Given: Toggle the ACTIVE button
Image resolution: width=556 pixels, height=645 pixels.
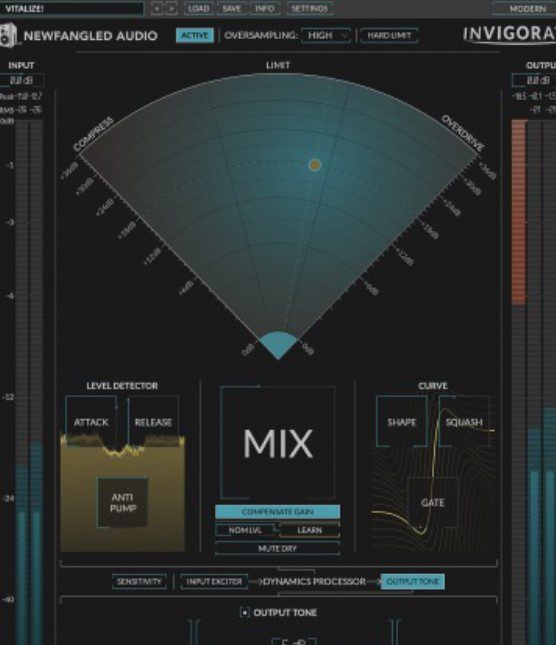Looking at the screenshot, I should click(x=195, y=35).
